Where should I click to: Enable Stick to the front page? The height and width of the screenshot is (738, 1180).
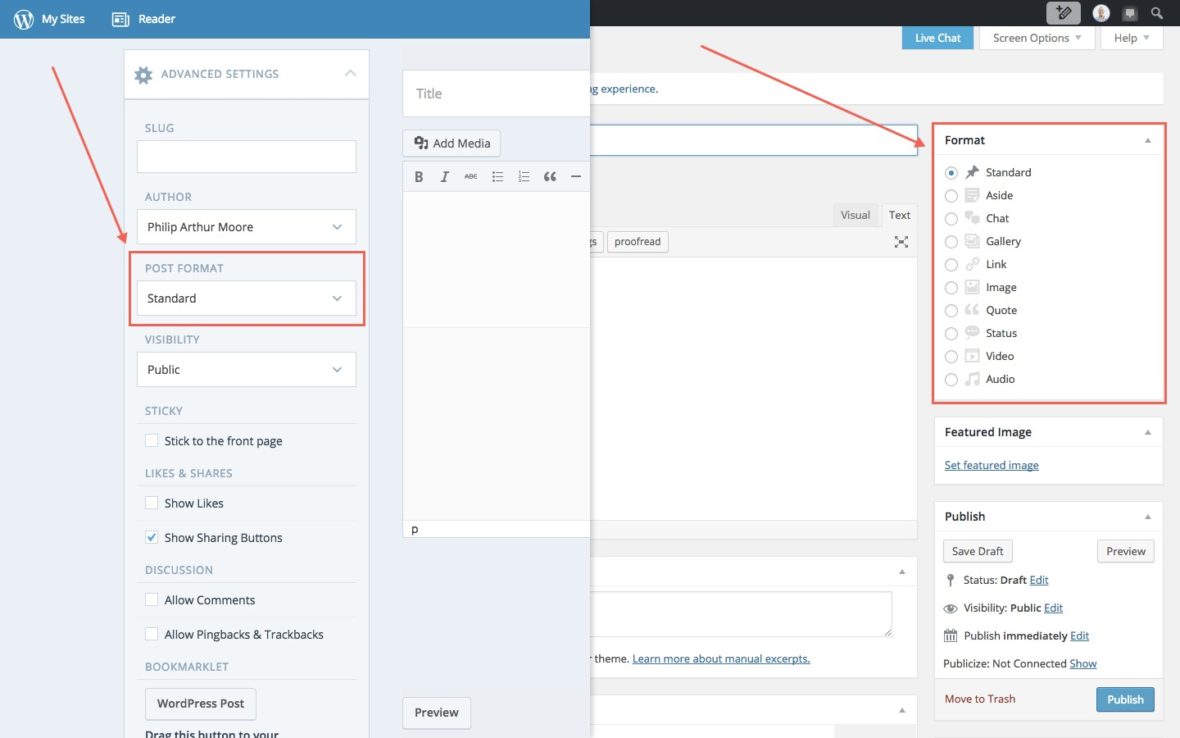(152, 441)
